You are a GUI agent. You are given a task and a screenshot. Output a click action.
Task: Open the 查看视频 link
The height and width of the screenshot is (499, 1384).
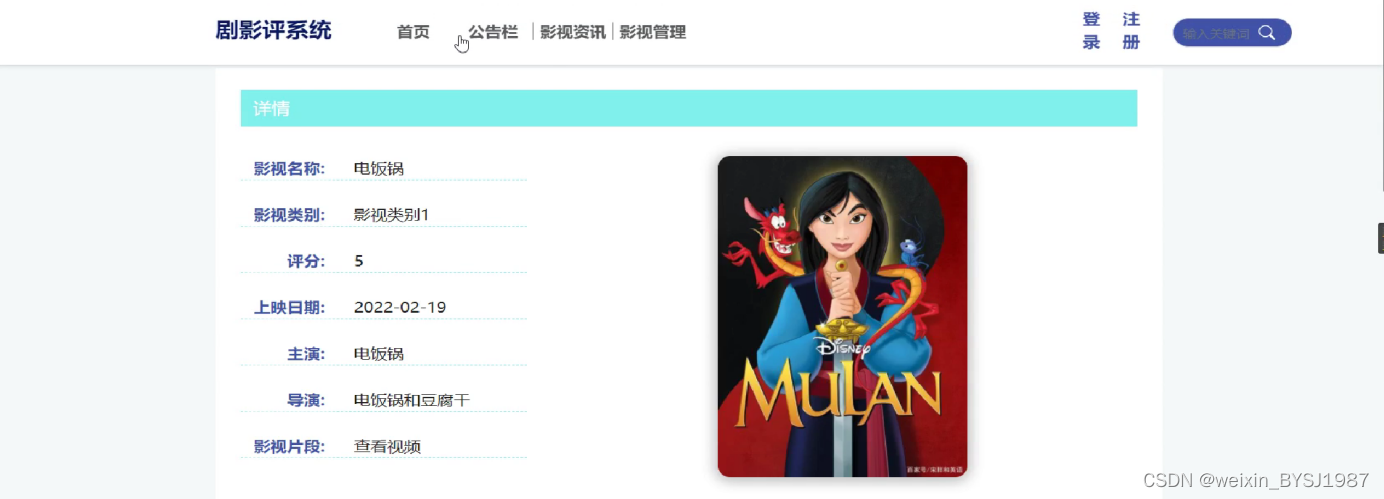tap(387, 446)
